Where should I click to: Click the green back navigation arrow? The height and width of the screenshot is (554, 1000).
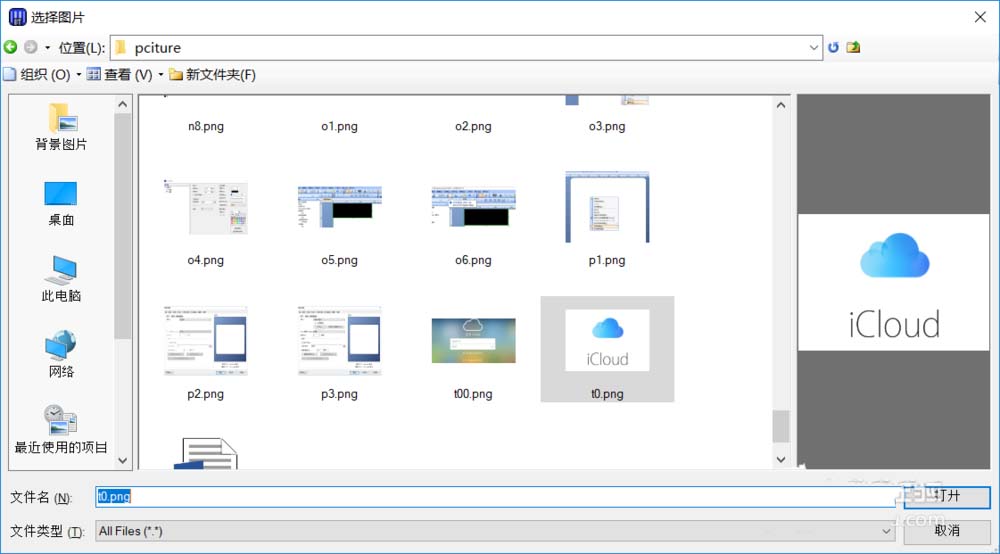(10, 47)
